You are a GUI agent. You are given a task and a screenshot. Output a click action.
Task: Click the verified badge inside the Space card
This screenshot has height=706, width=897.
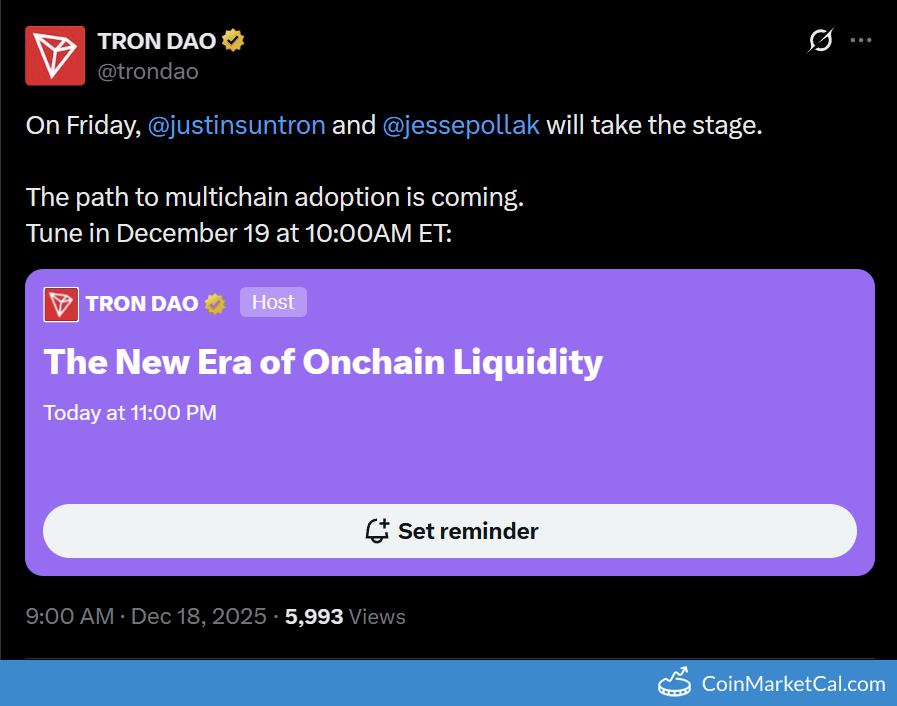click(x=215, y=304)
